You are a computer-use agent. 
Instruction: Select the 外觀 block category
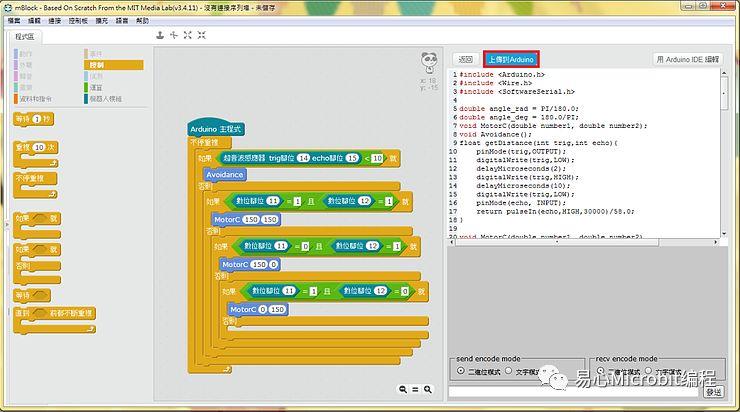(24, 65)
